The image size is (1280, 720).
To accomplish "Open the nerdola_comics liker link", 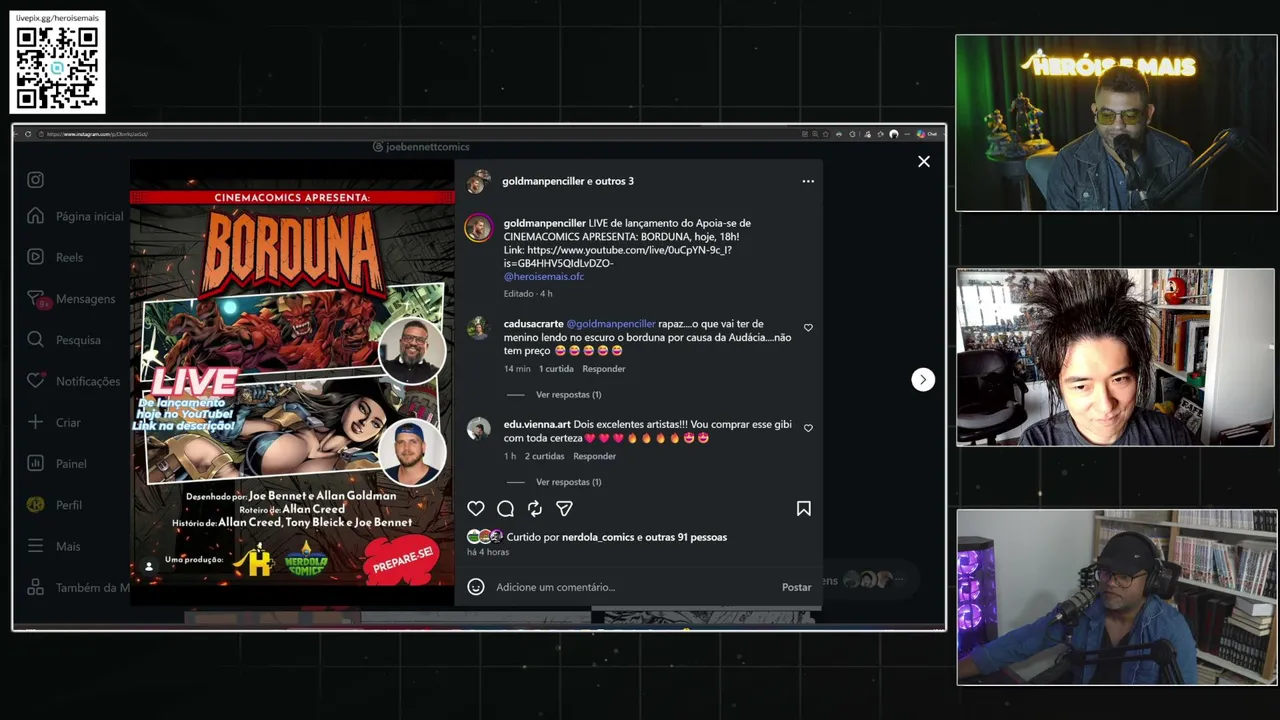I will pyautogui.click(x=598, y=537).
